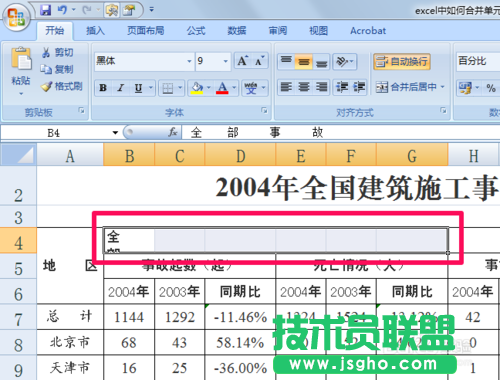The image size is (500, 380).
Task: Toggle underline formatting
Action: click(x=138, y=88)
